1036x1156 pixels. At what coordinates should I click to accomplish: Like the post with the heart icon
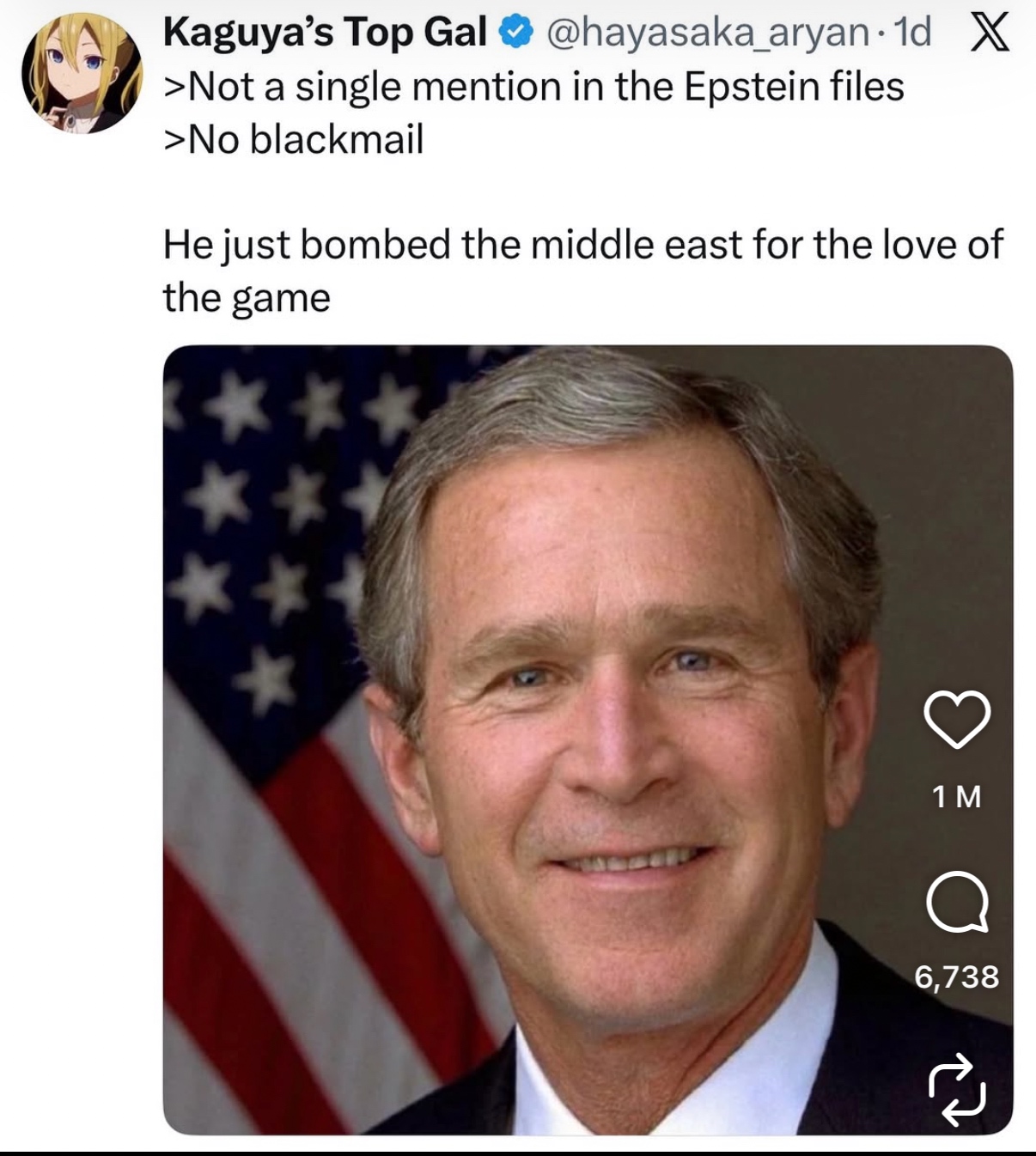956,719
